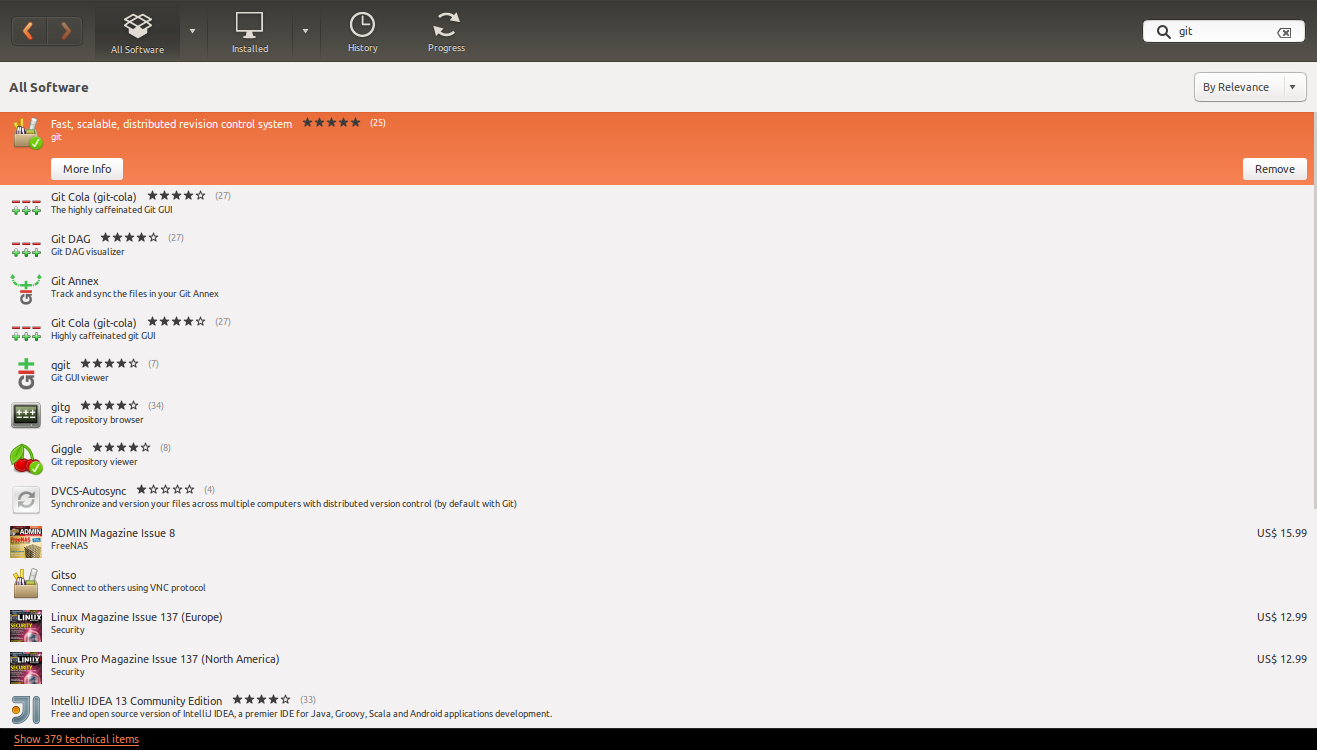The image size is (1317, 750).
Task: Click the star rating for Giggle
Action: [121, 448]
